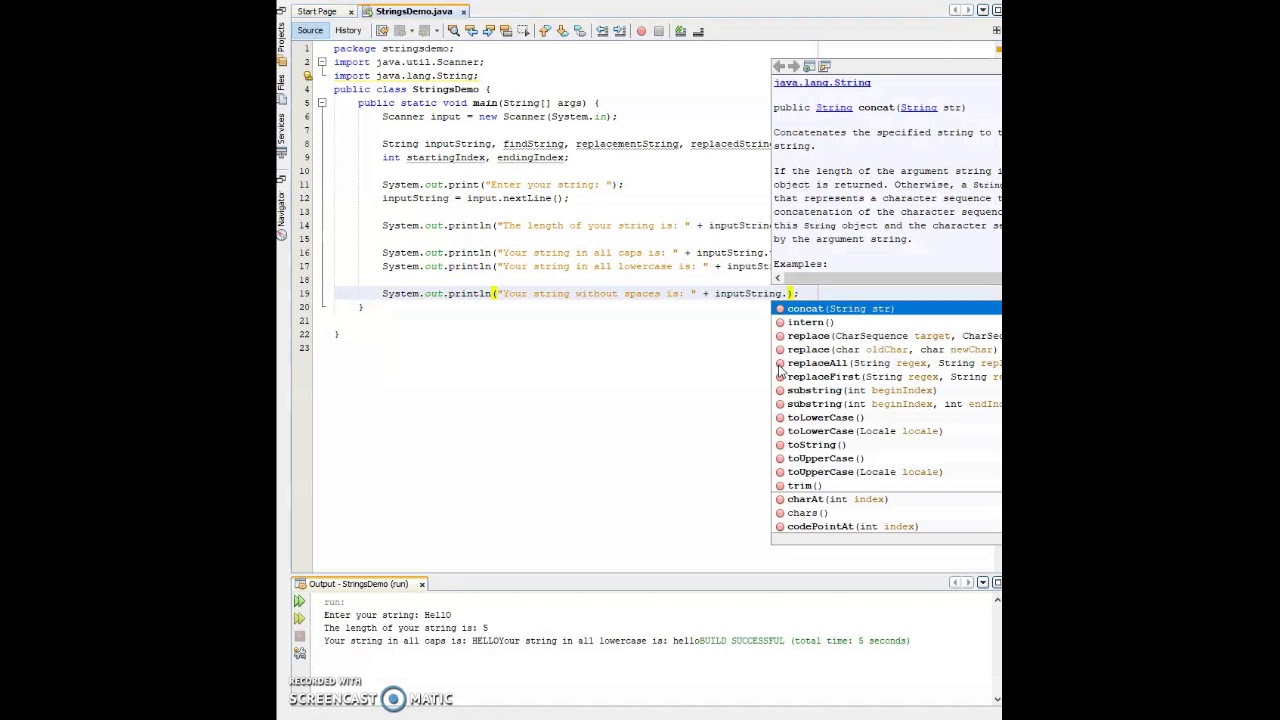This screenshot has height=720, width=1280.
Task: Open Output settings icon
Action: click(x=299, y=654)
